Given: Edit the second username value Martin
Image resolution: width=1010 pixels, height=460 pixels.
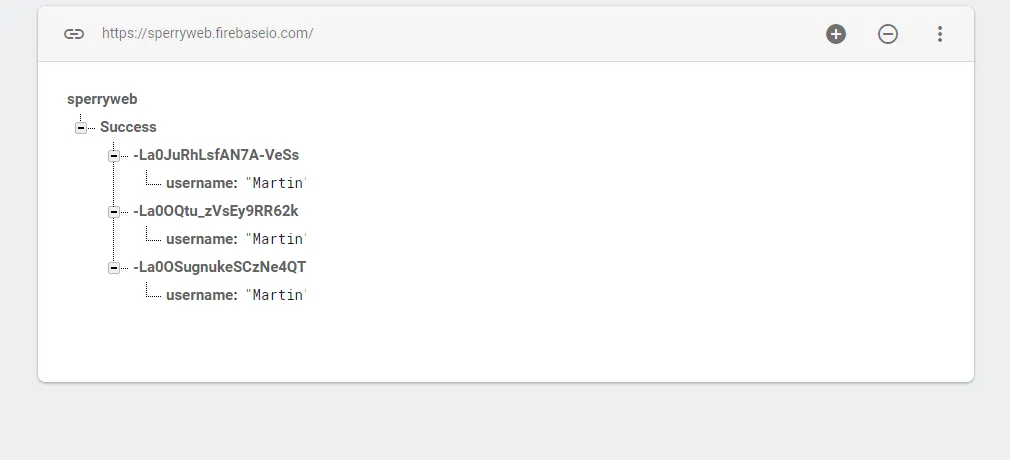Looking at the screenshot, I should click(x=275, y=239).
